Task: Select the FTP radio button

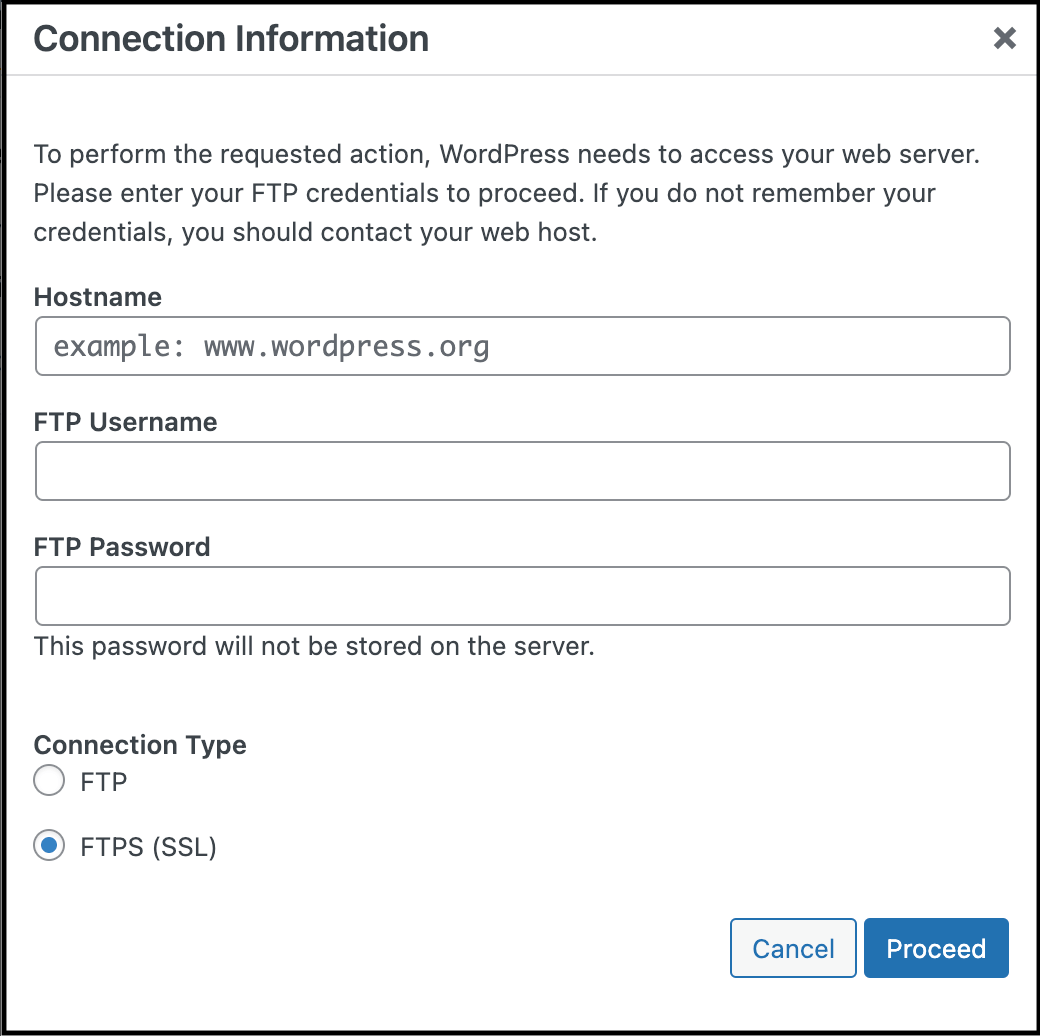Action: [x=49, y=781]
